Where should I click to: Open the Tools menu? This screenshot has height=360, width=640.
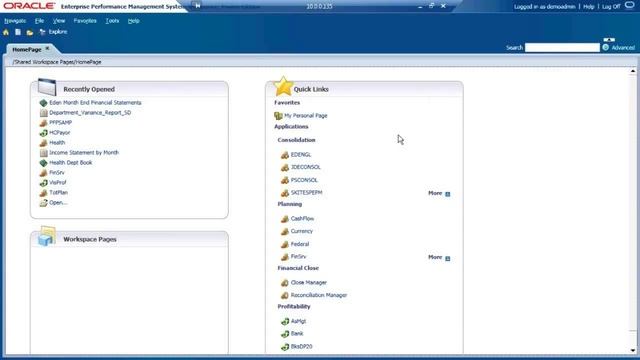[112, 21]
